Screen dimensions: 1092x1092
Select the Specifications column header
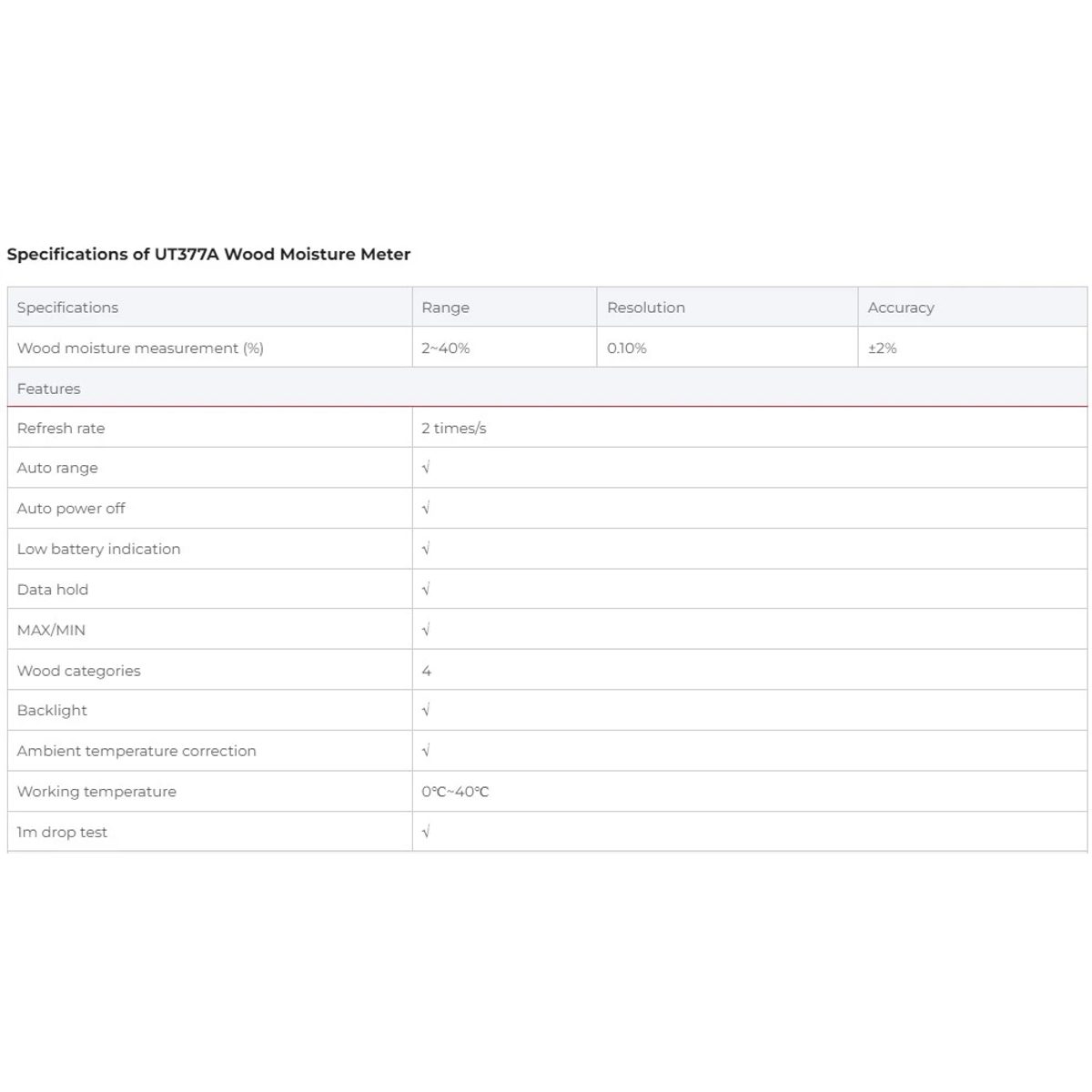click(67, 308)
